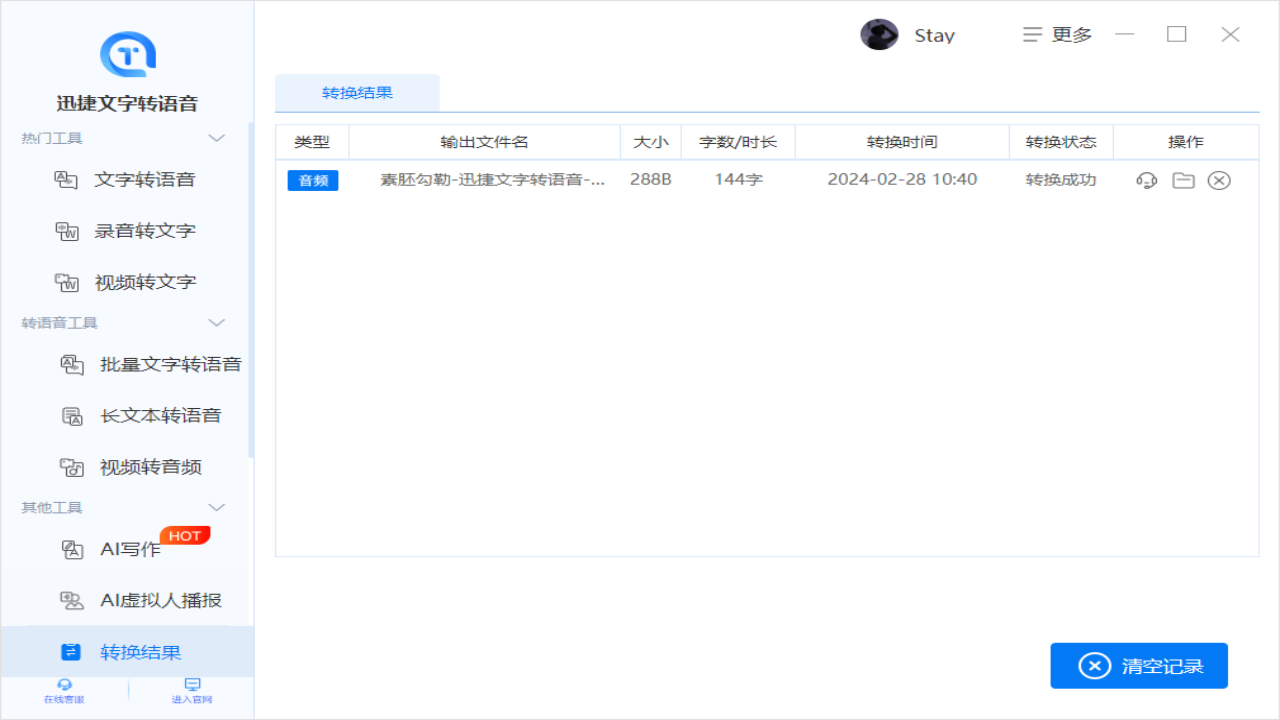
Task: Switch to the 转换结果 tab
Action: [x=356, y=92]
